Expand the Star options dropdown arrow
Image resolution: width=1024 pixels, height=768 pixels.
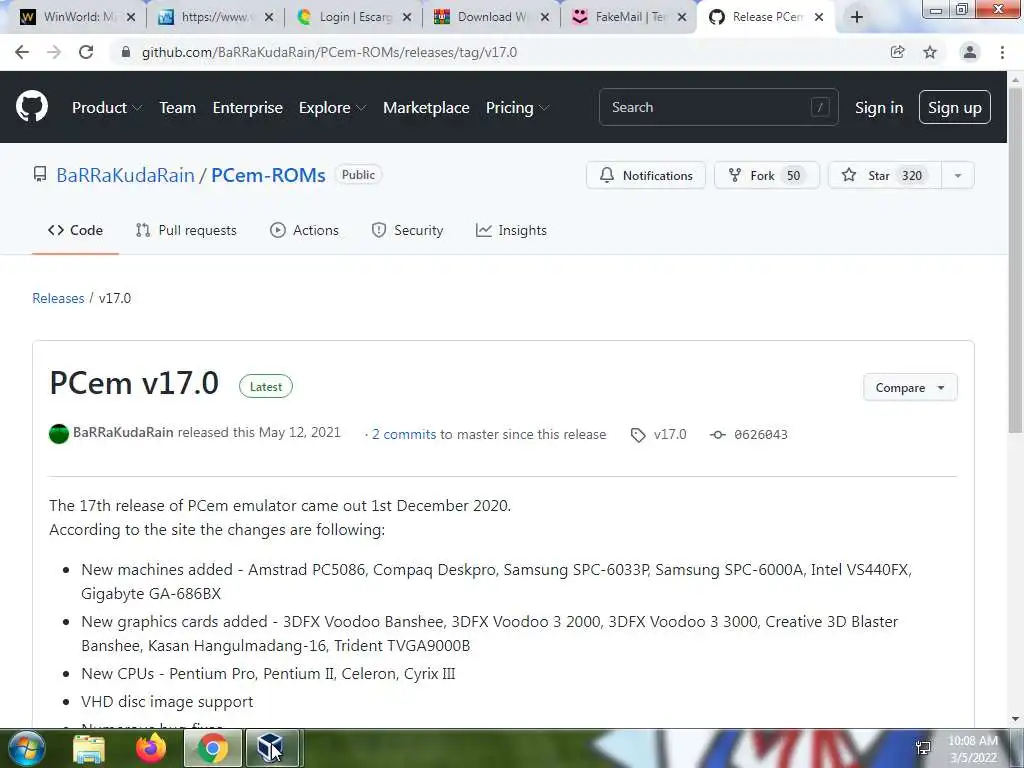coord(957,175)
